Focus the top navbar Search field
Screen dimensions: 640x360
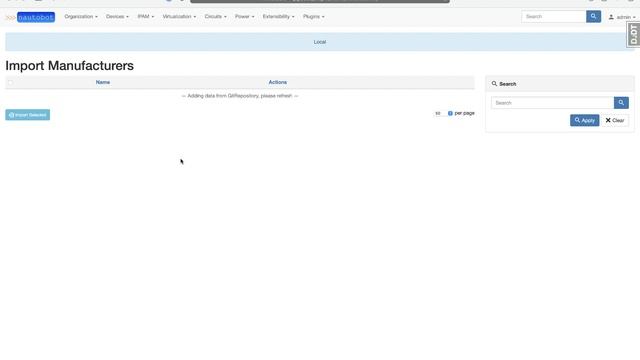point(554,16)
